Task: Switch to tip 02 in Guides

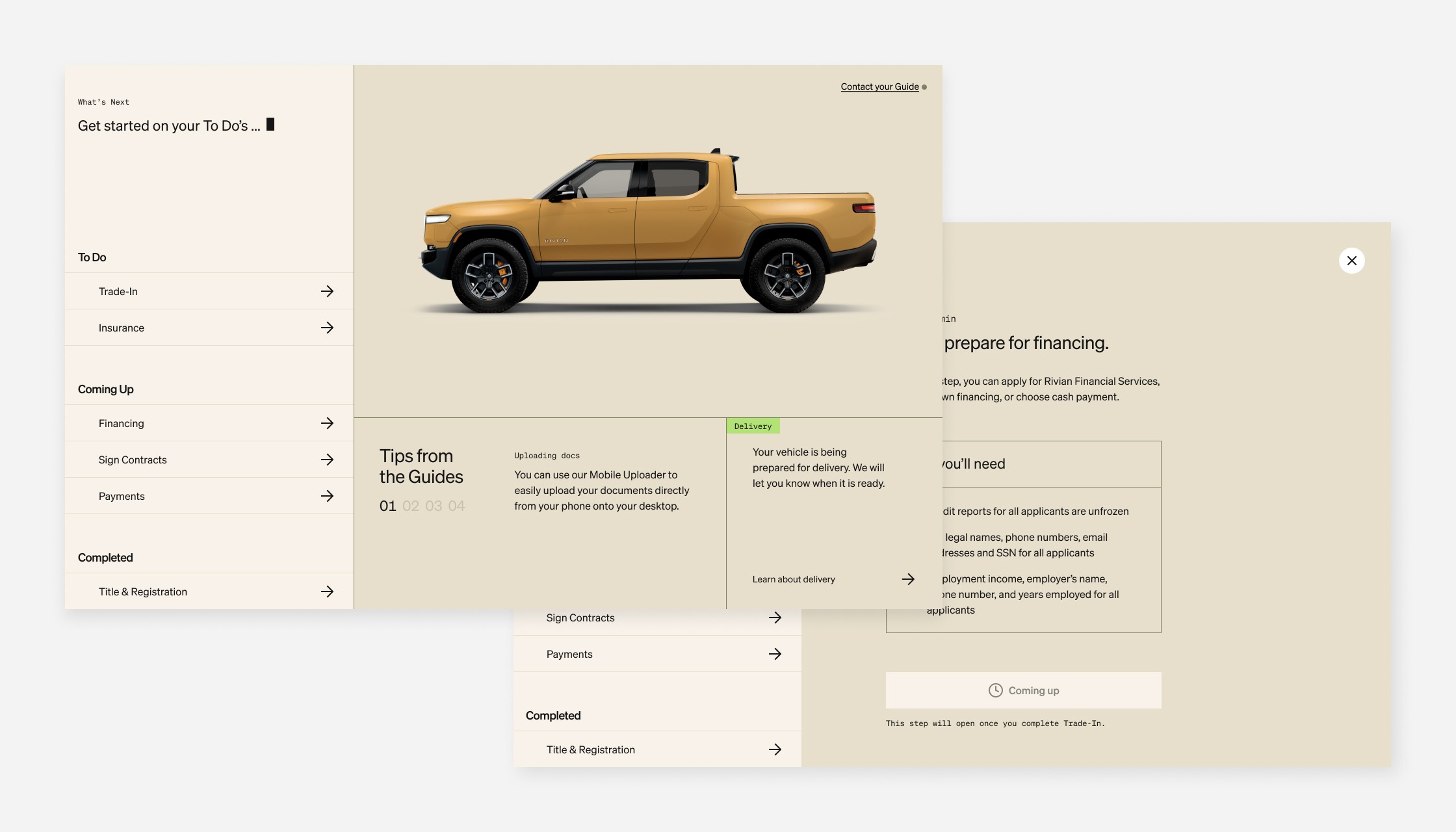Action: [410, 506]
